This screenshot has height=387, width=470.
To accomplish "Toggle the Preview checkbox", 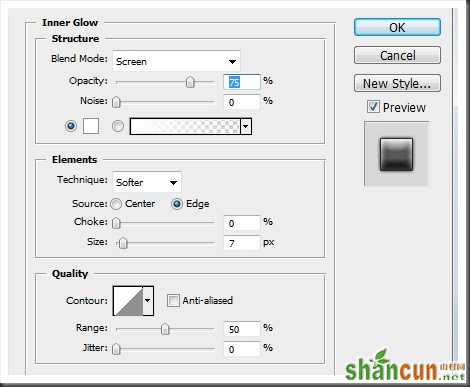I will [373, 107].
